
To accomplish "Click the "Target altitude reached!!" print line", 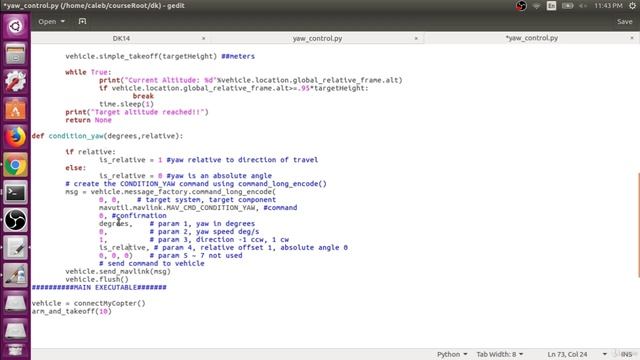I will pos(137,112).
